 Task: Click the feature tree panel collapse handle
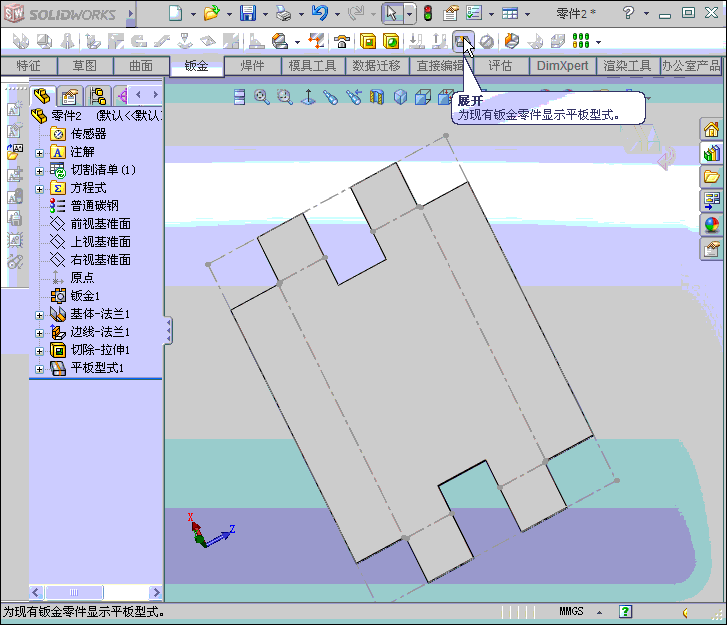[x=168, y=330]
